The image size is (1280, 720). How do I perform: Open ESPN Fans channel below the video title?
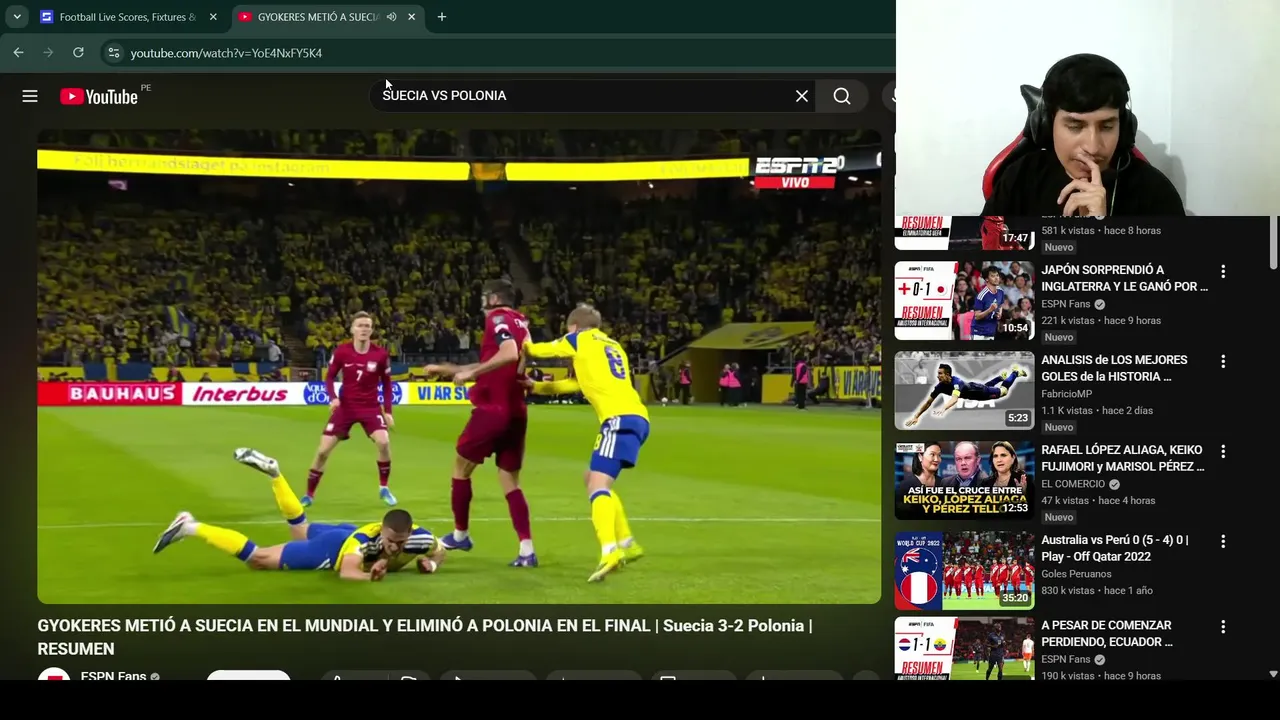tap(113, 677)
